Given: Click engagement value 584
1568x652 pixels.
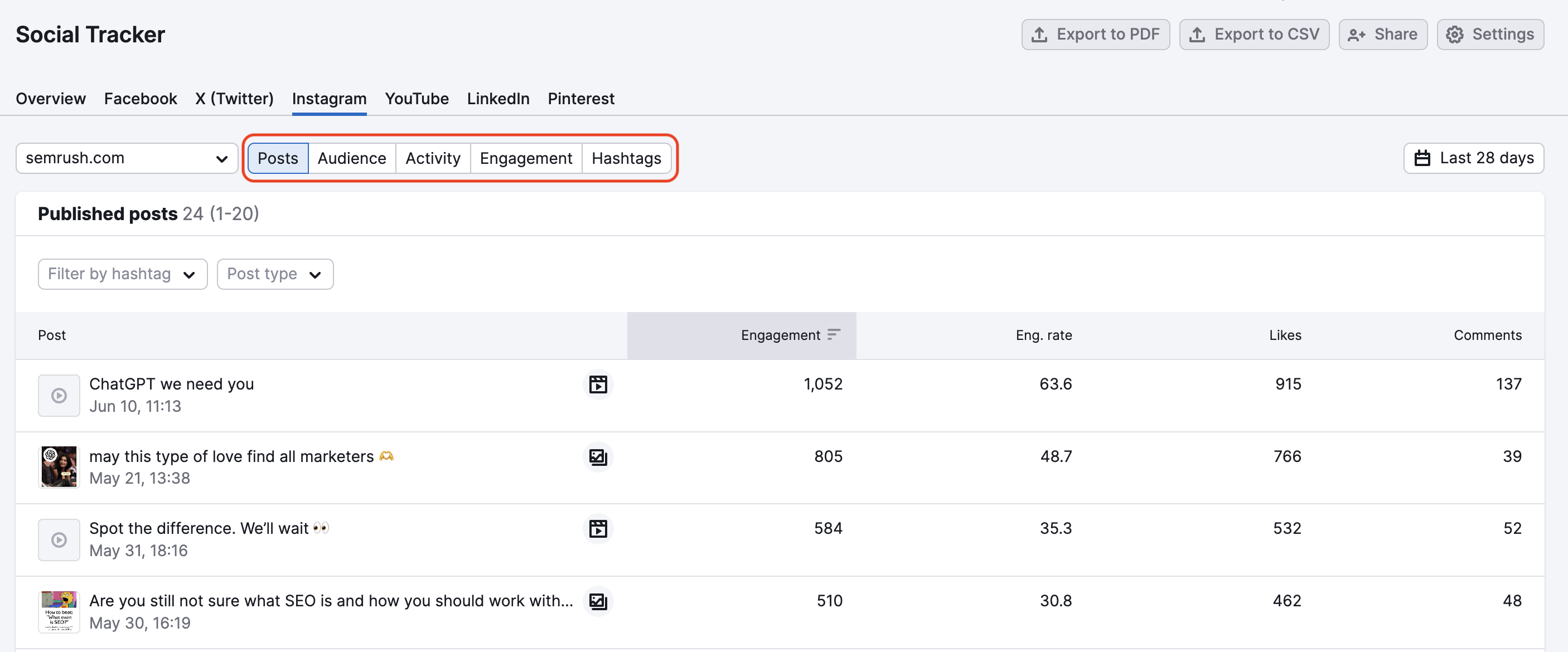Looking at the screenshot, I should coord(829,528).
